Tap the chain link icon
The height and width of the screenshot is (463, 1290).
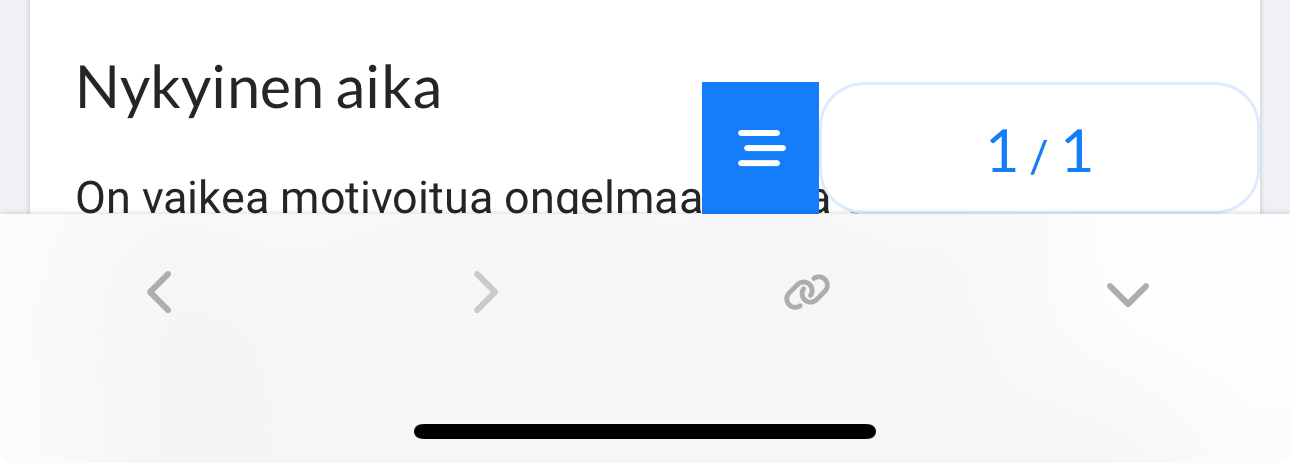pos(807,292)
